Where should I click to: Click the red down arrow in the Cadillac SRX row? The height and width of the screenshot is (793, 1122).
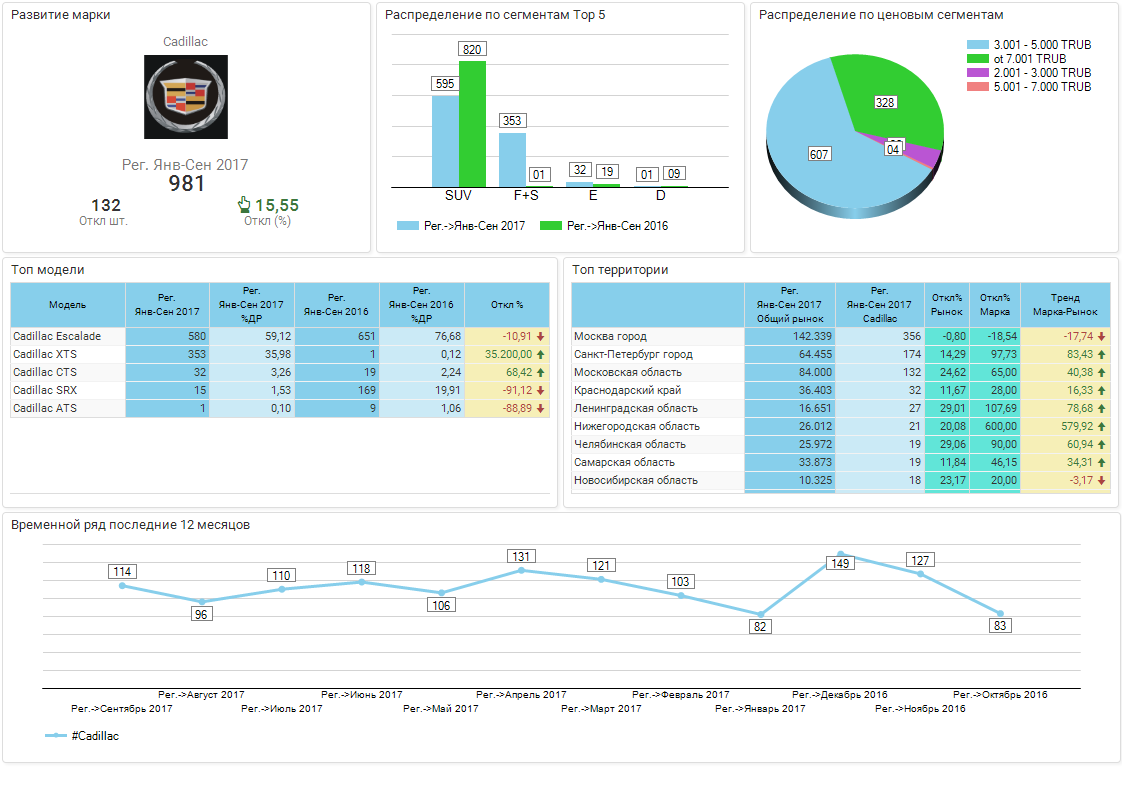pos(541,390)
